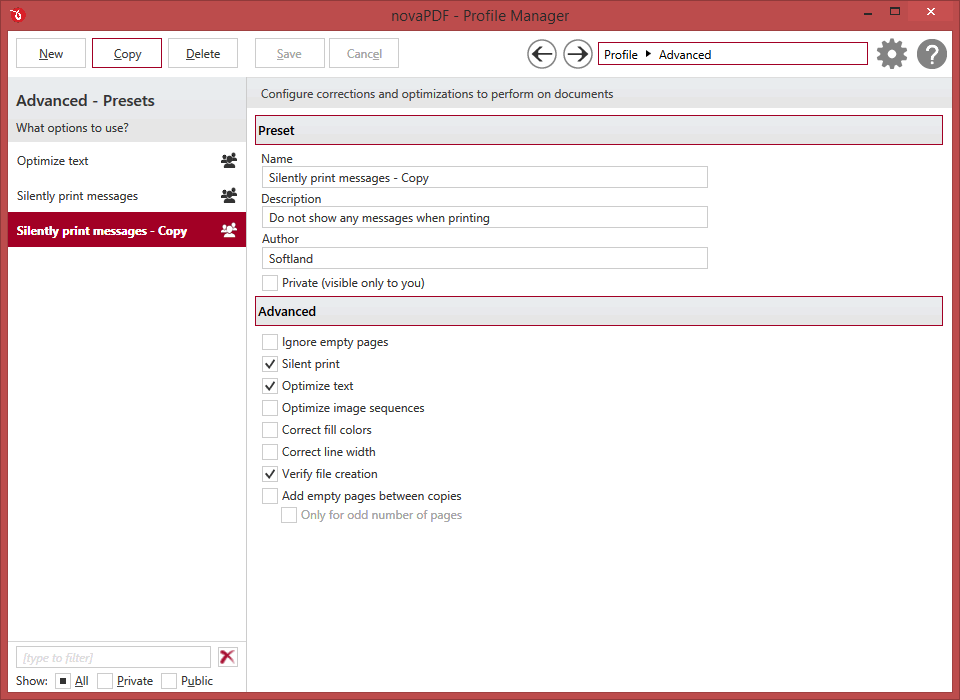The height and width of the screenshot is (700, 960).
Task: Click the preset Name input field
Action: [x=484, y=178]
